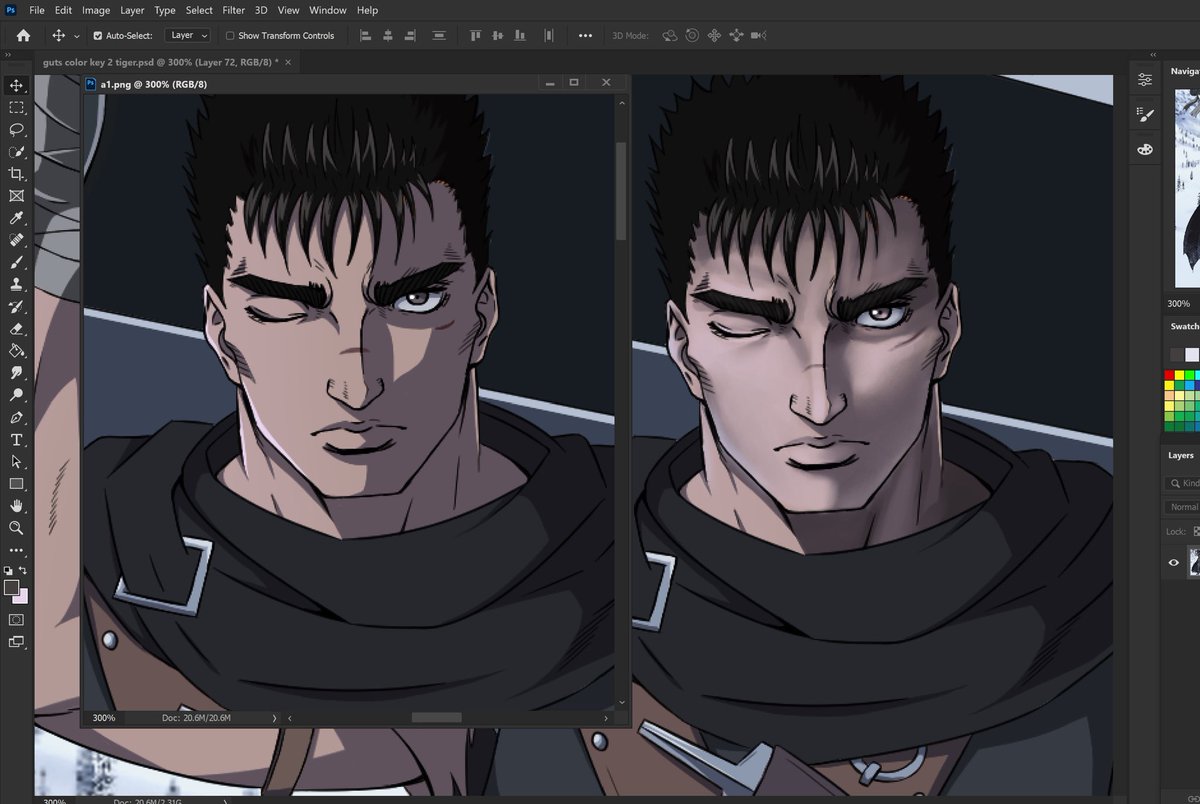
Task: Select the Type tool
Action: (x=16, y=440)
